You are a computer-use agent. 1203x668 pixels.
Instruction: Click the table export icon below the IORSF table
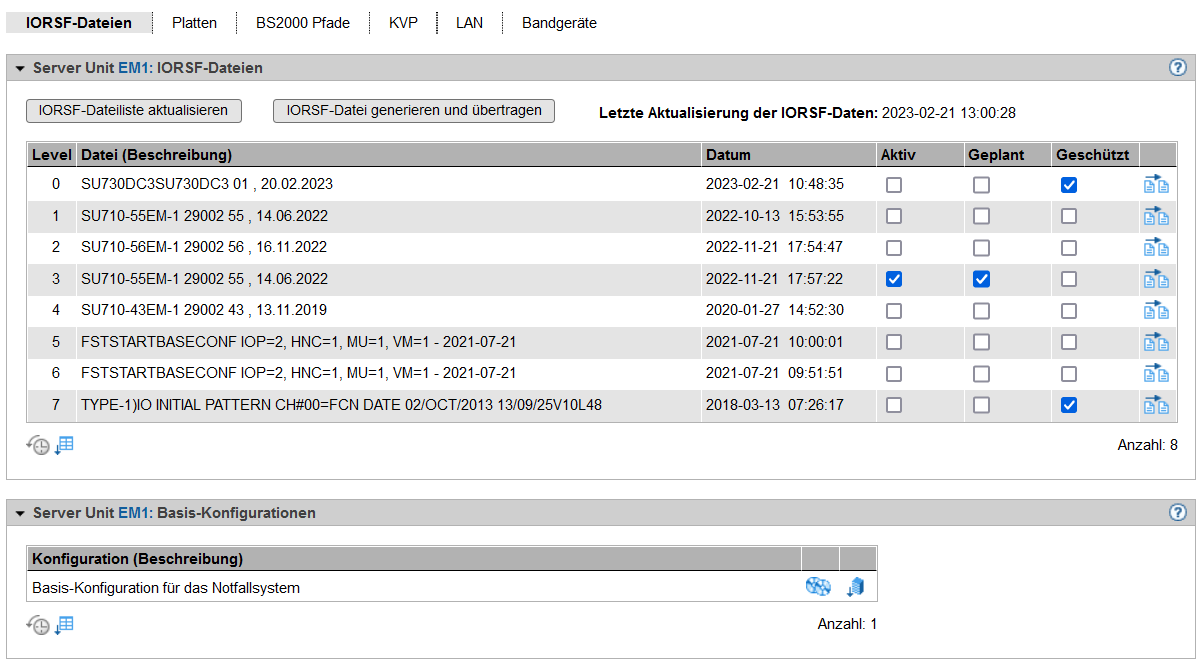click(64, 445)
